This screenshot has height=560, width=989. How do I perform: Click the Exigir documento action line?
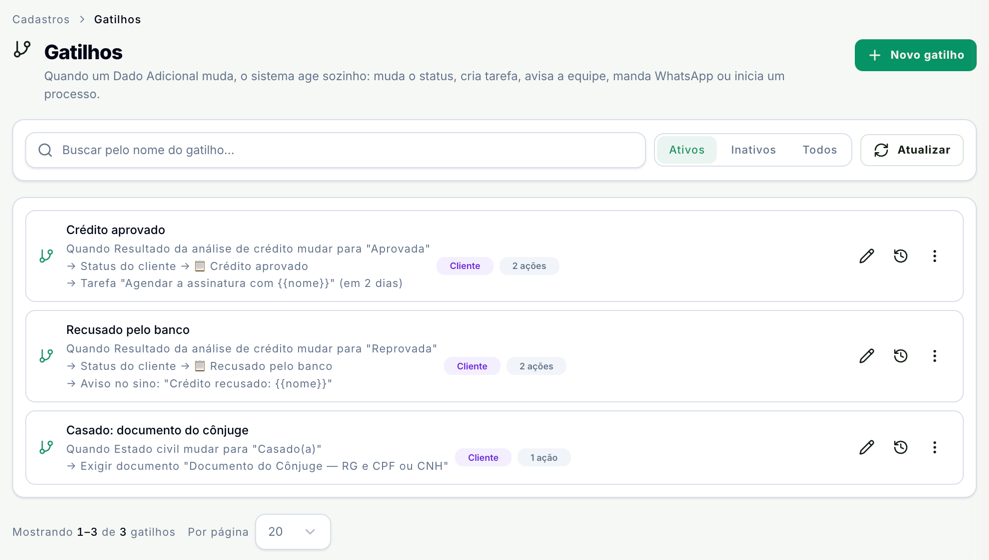point(257,466)
